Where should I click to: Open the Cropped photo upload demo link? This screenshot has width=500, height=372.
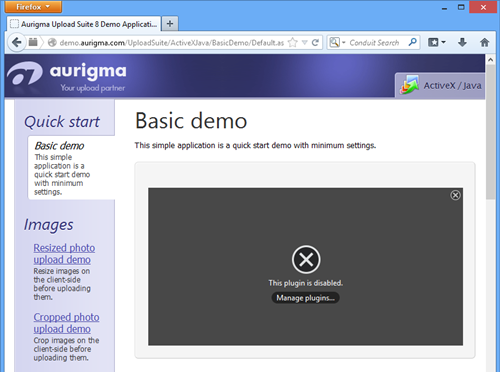pyautogui.click(x=66, y=323)
